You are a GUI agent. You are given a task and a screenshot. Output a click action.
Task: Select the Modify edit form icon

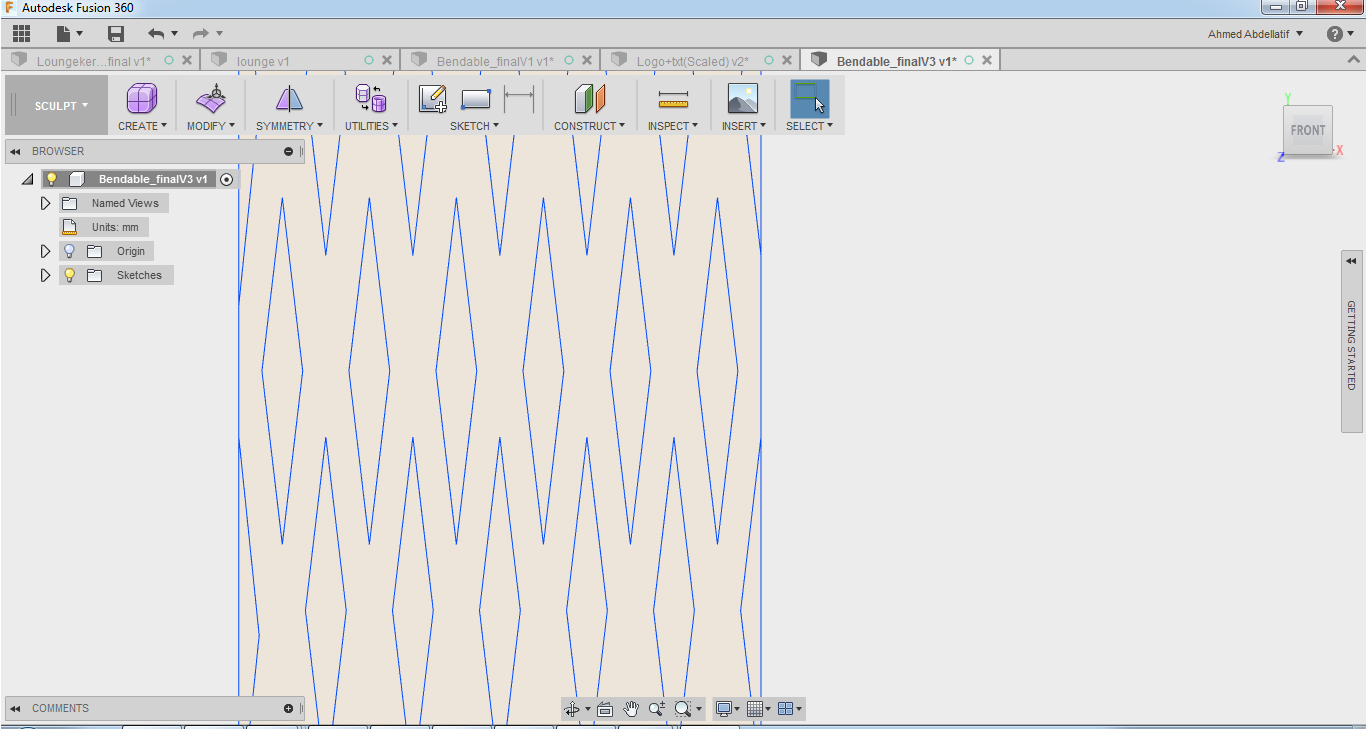(211, 99)
